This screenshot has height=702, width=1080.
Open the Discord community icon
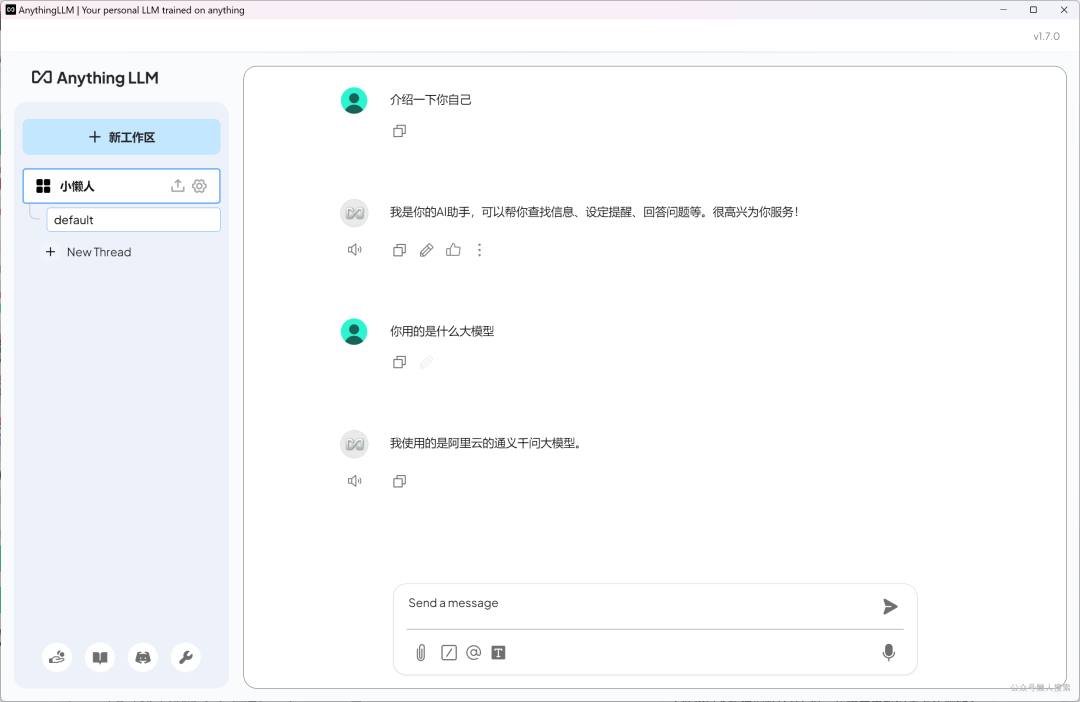[143, 657]
